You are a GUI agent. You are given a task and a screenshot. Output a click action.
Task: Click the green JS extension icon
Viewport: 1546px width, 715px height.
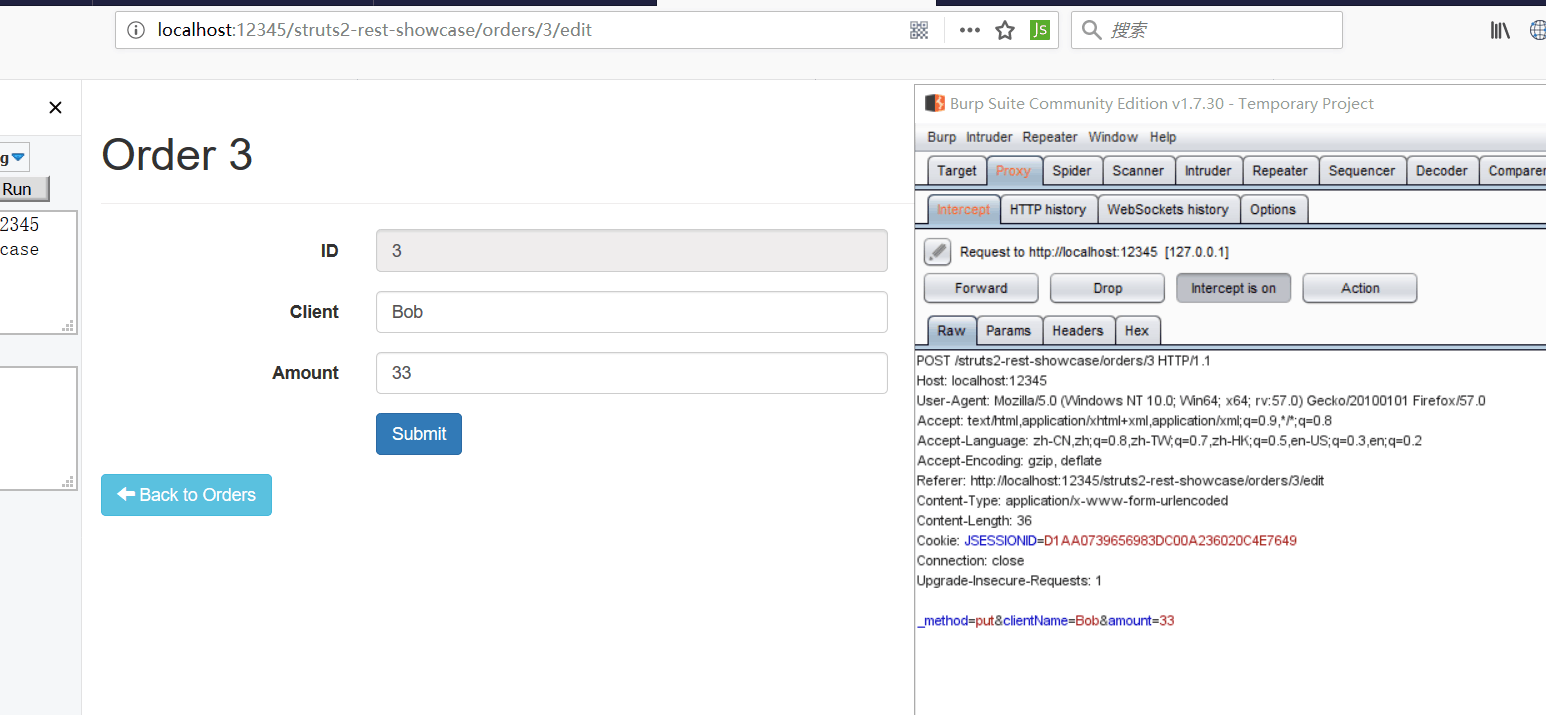1040,30
